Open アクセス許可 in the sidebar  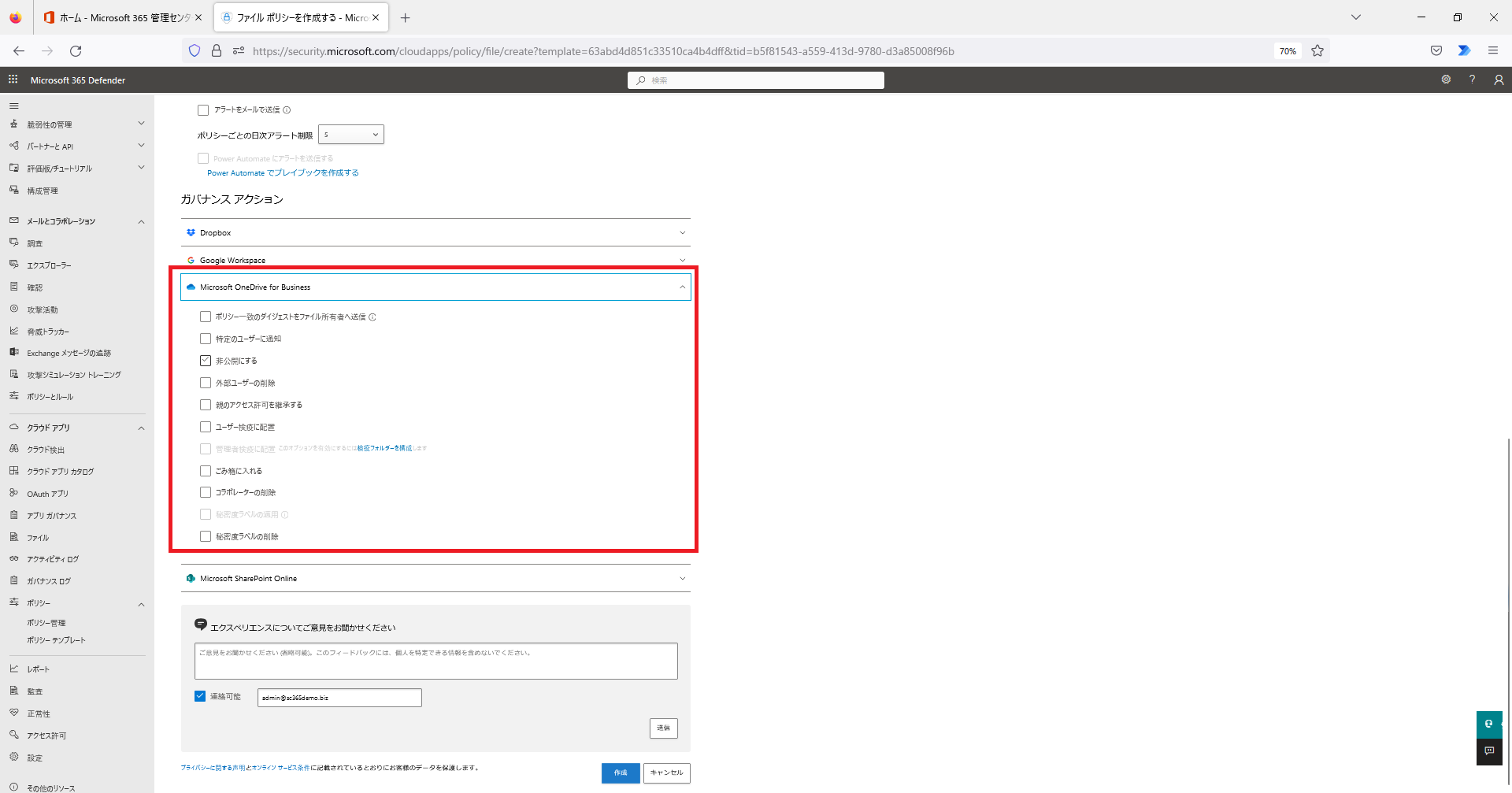(46, 736)
